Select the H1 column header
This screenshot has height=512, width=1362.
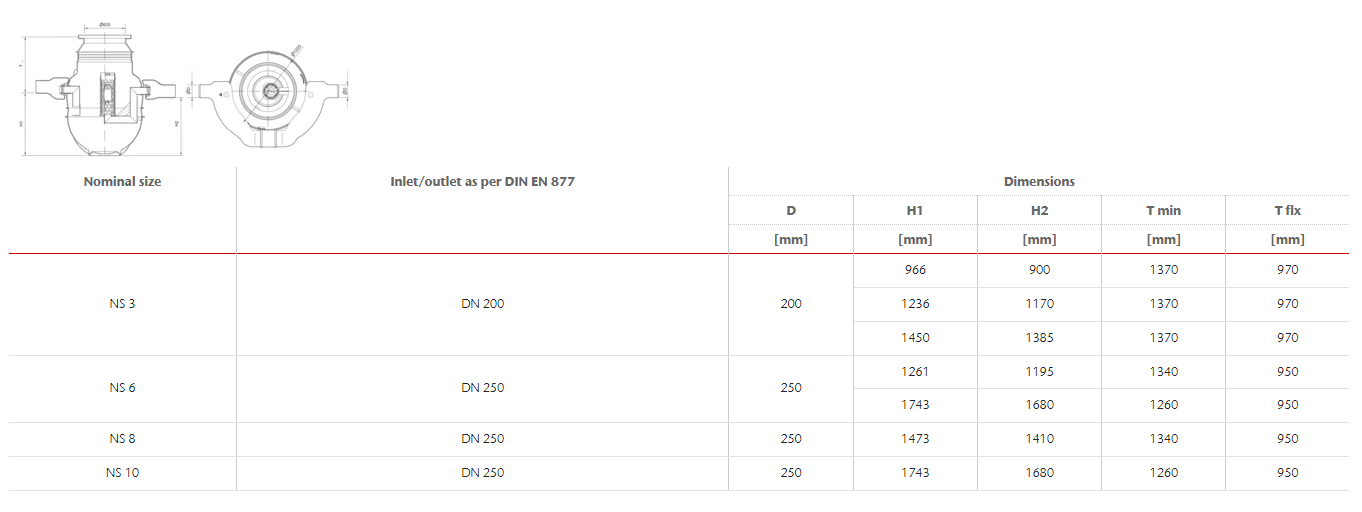tap(915, 211)
